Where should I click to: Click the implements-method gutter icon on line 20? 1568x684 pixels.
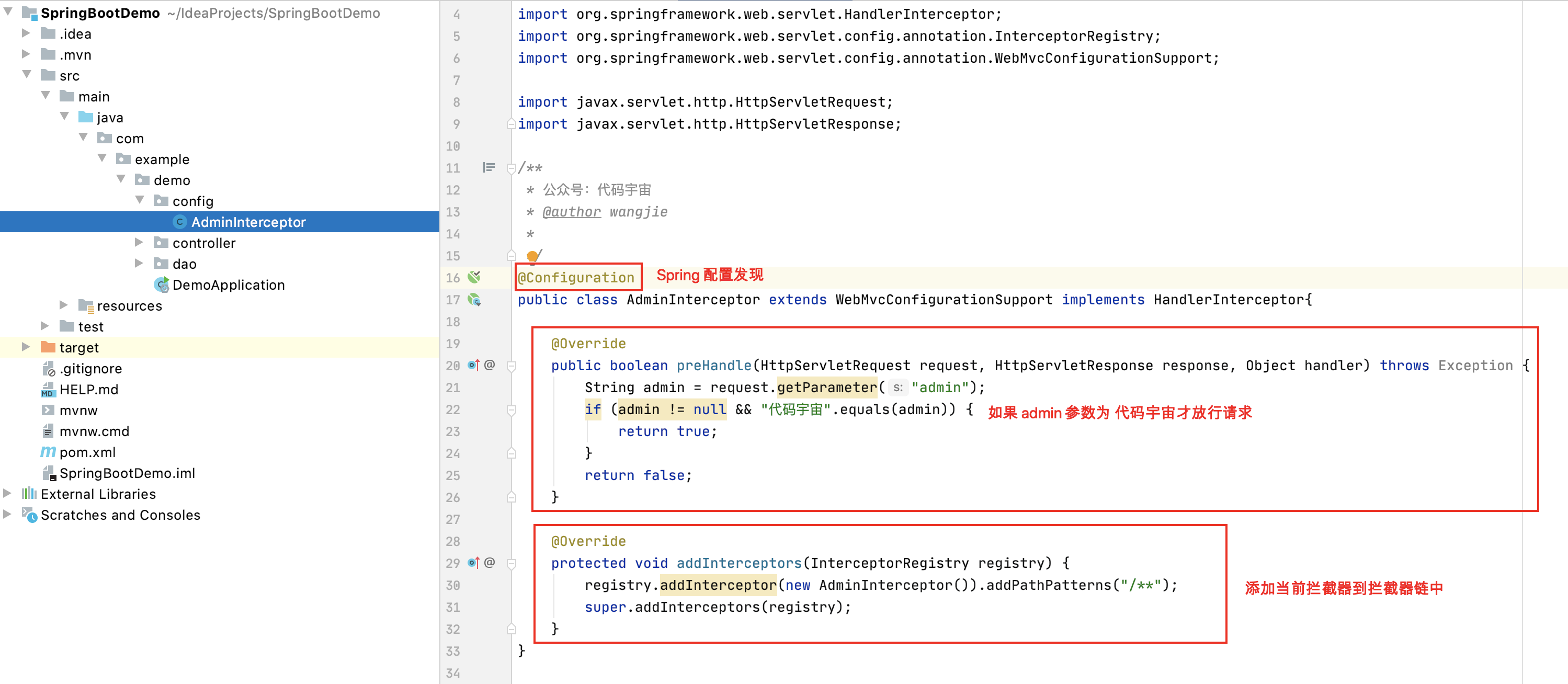(x=473, y=365)
